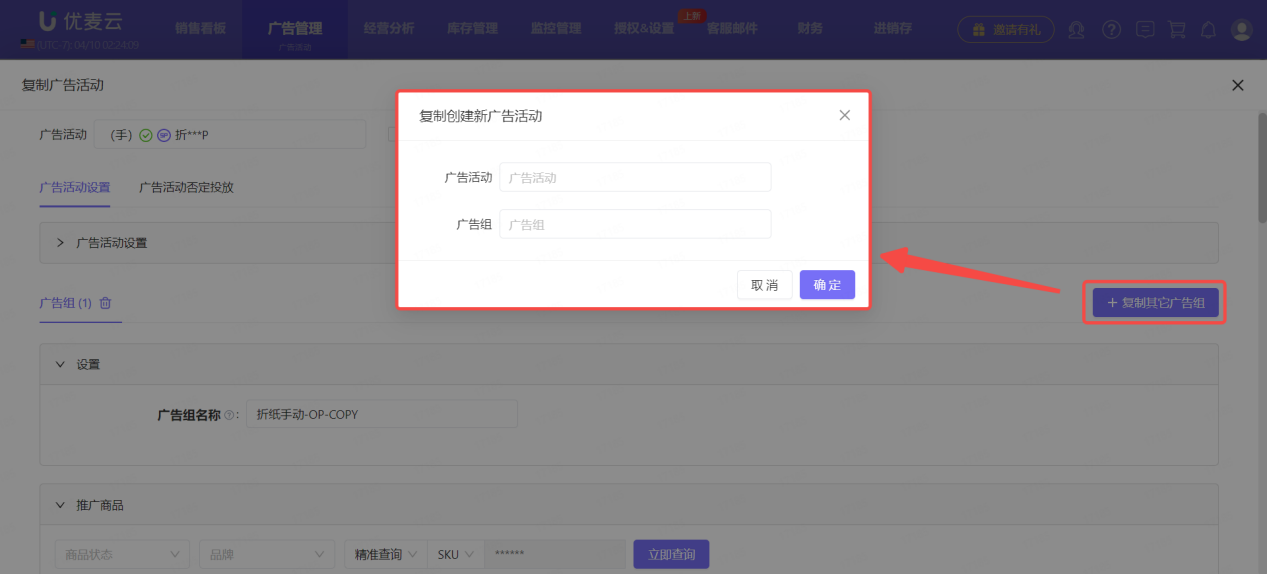The height and width of the screenshot is (574, 1267).
Task: Click help icon beside 广告组名称 label
Action: click(229, 415)
